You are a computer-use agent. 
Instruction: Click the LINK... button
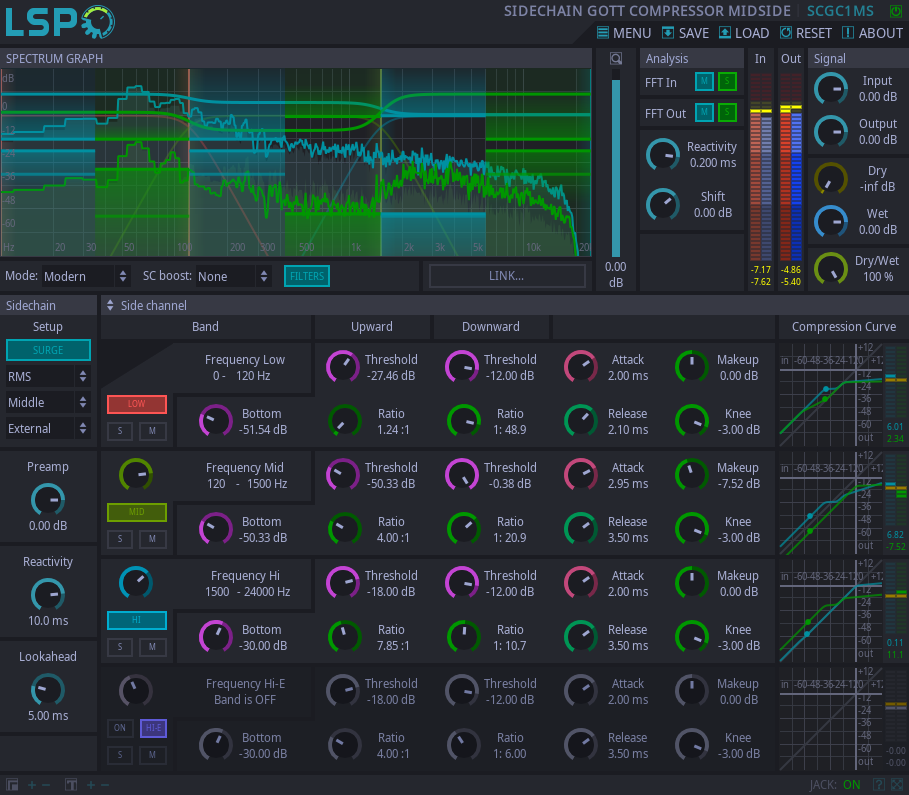(507, 276)
